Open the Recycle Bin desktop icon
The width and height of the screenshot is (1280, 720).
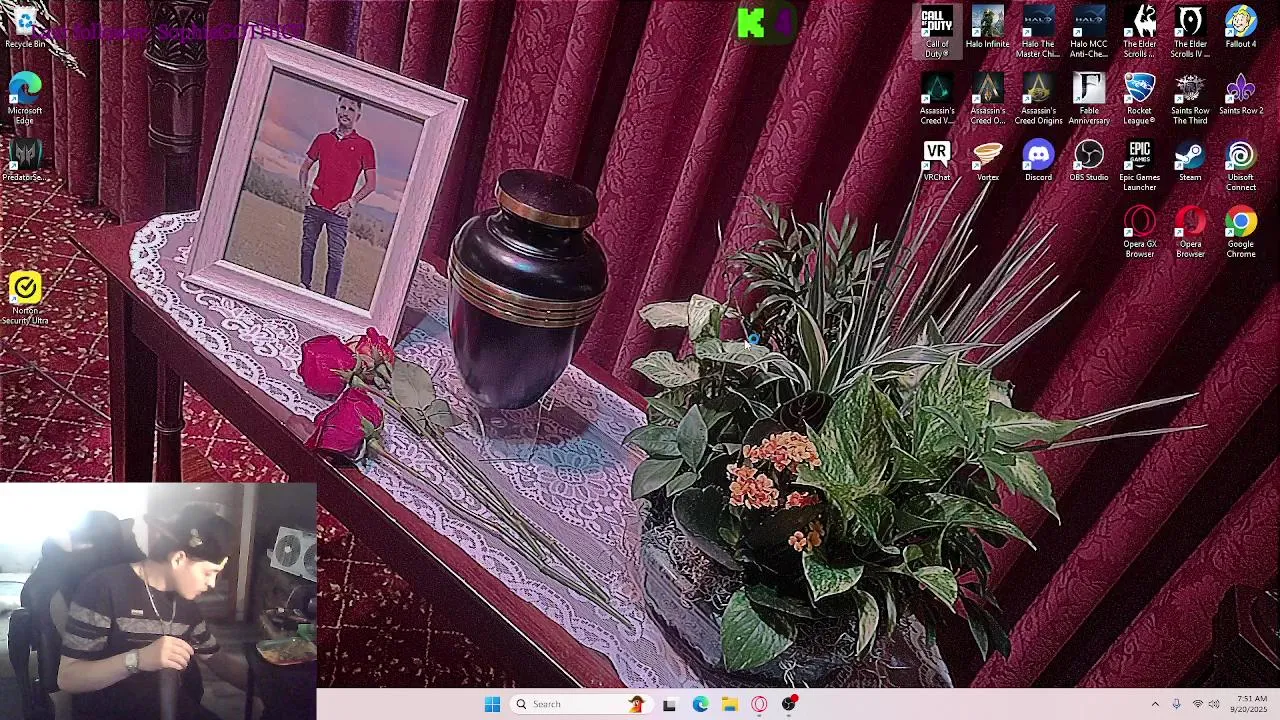(x=25, y=28)
